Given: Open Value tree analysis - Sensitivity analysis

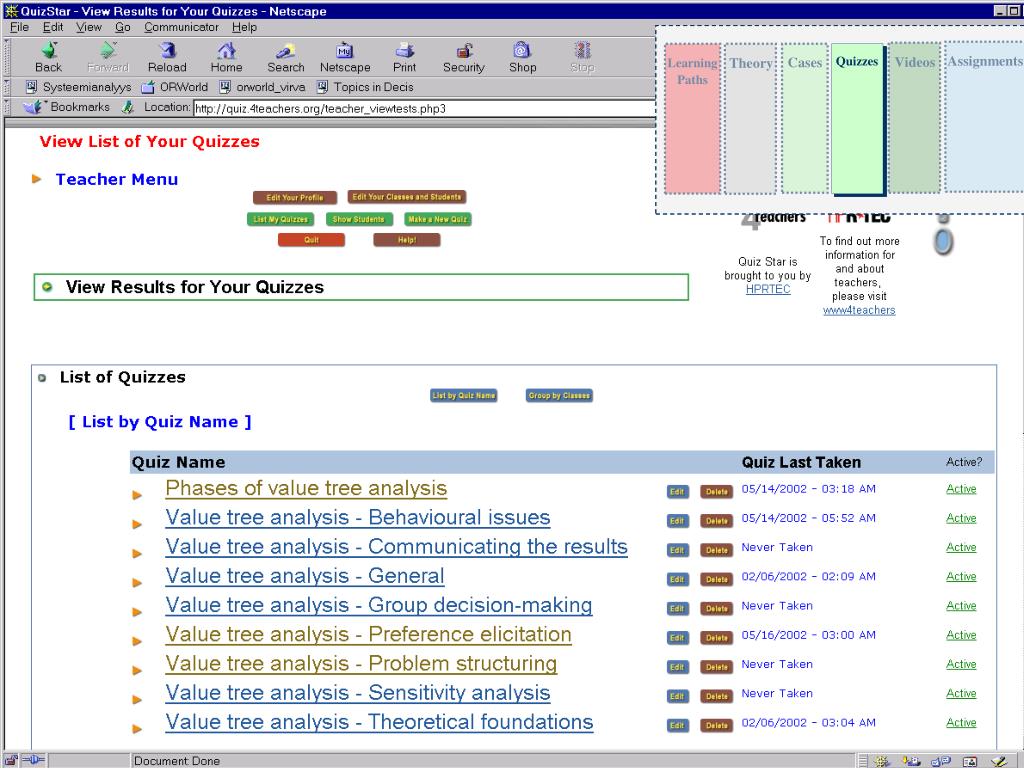Looking at the screenshot, I should click(x=358, y=693).
